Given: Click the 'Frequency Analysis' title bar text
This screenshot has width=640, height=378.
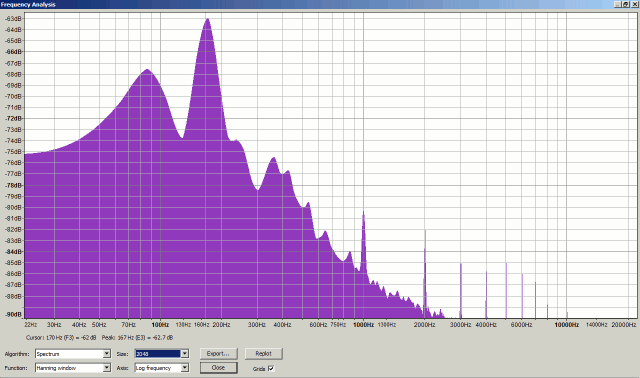Looking at the screenshot, I should coord(28,4).
